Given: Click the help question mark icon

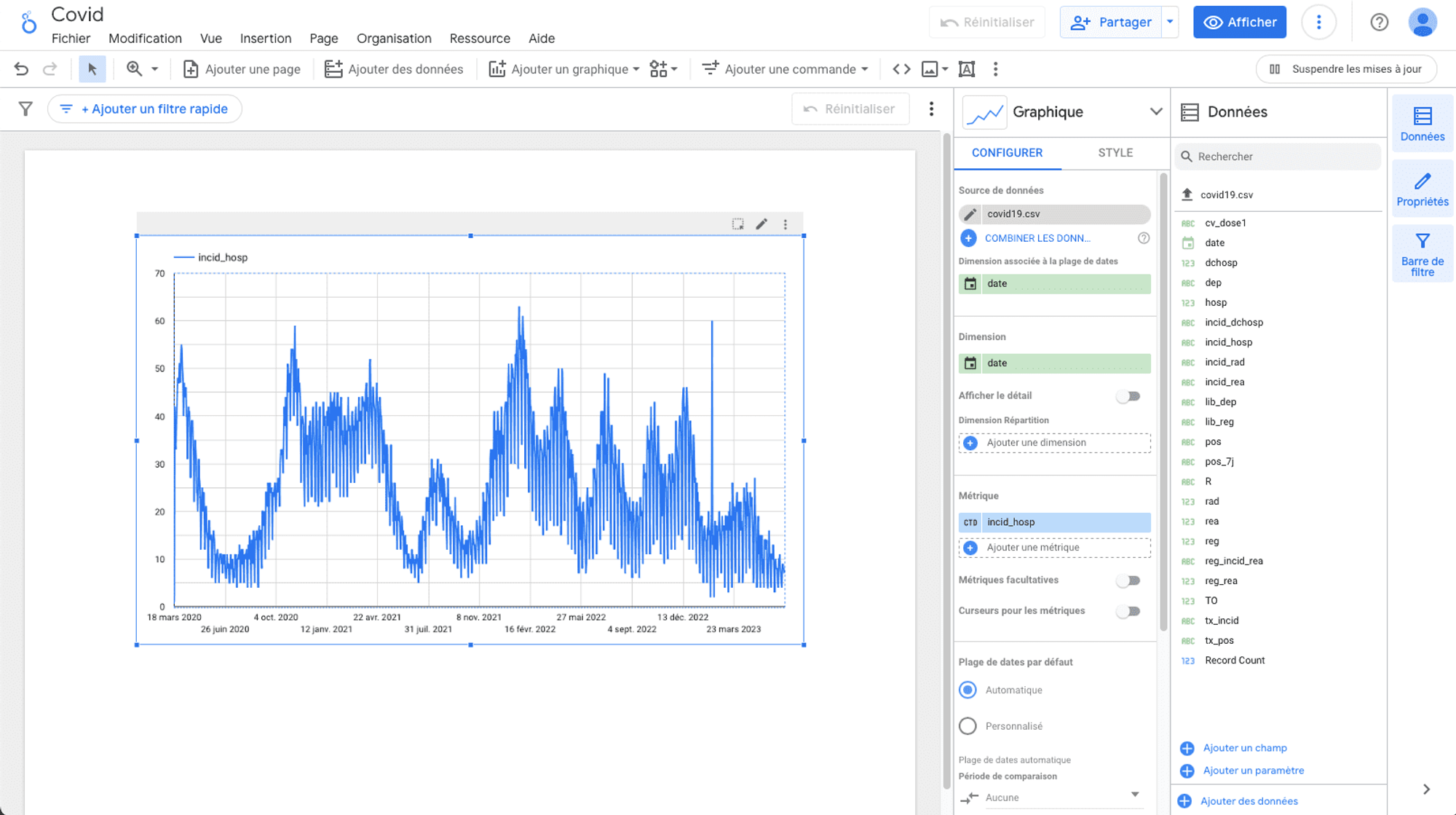Looking at the screenshot, I should pos(1379,23).
